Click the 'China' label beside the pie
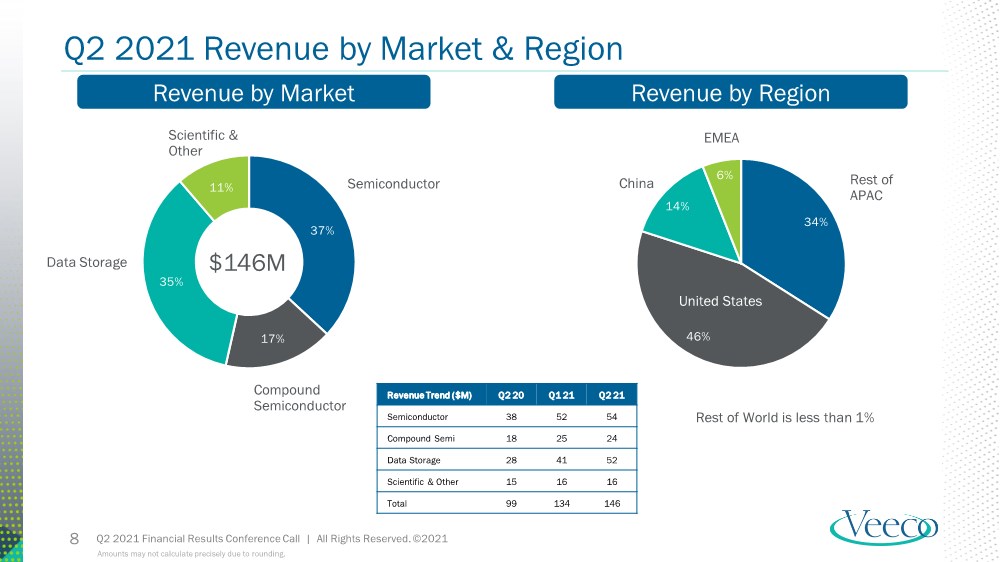 pos(636,184)
